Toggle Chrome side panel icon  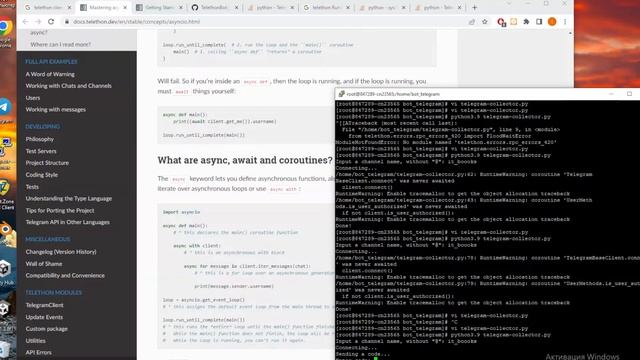[x=539, y=22]
